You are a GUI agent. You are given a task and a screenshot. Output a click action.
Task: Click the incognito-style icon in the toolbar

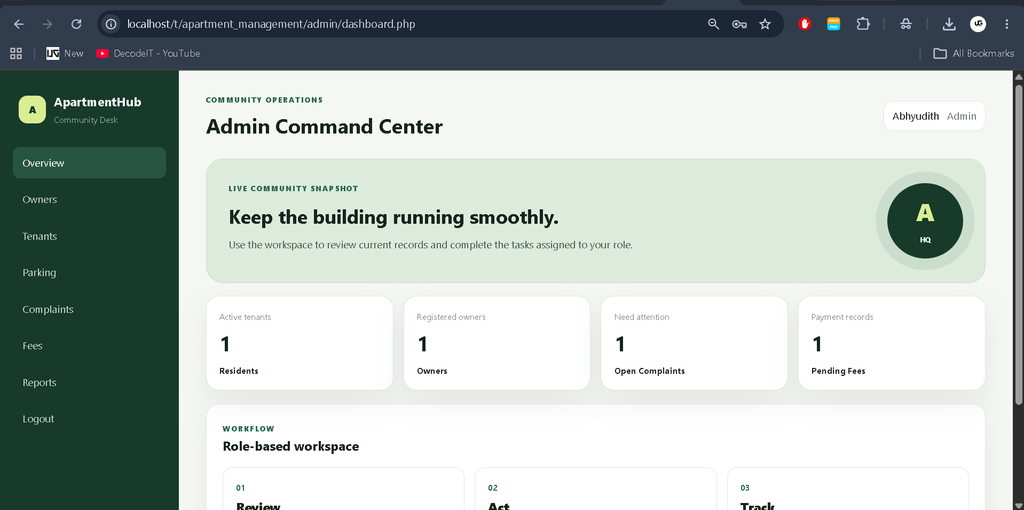[906, 24]
